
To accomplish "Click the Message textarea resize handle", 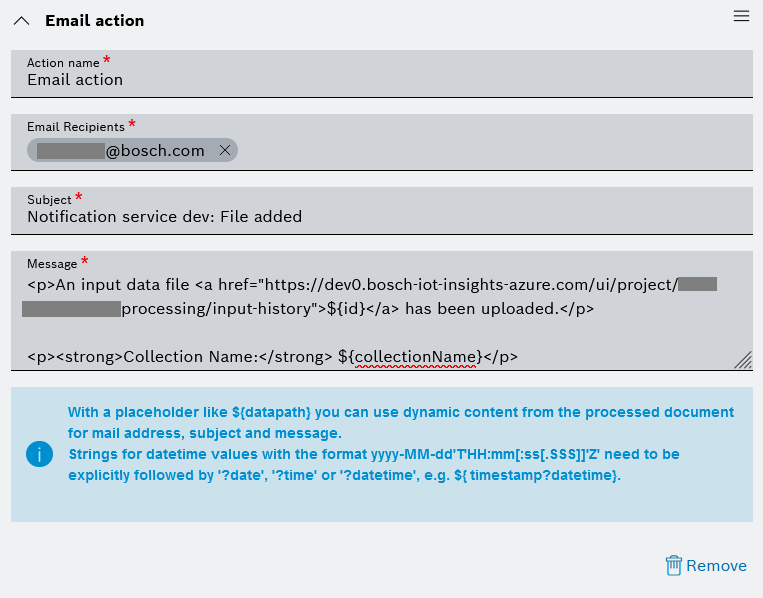I will 743,361.
